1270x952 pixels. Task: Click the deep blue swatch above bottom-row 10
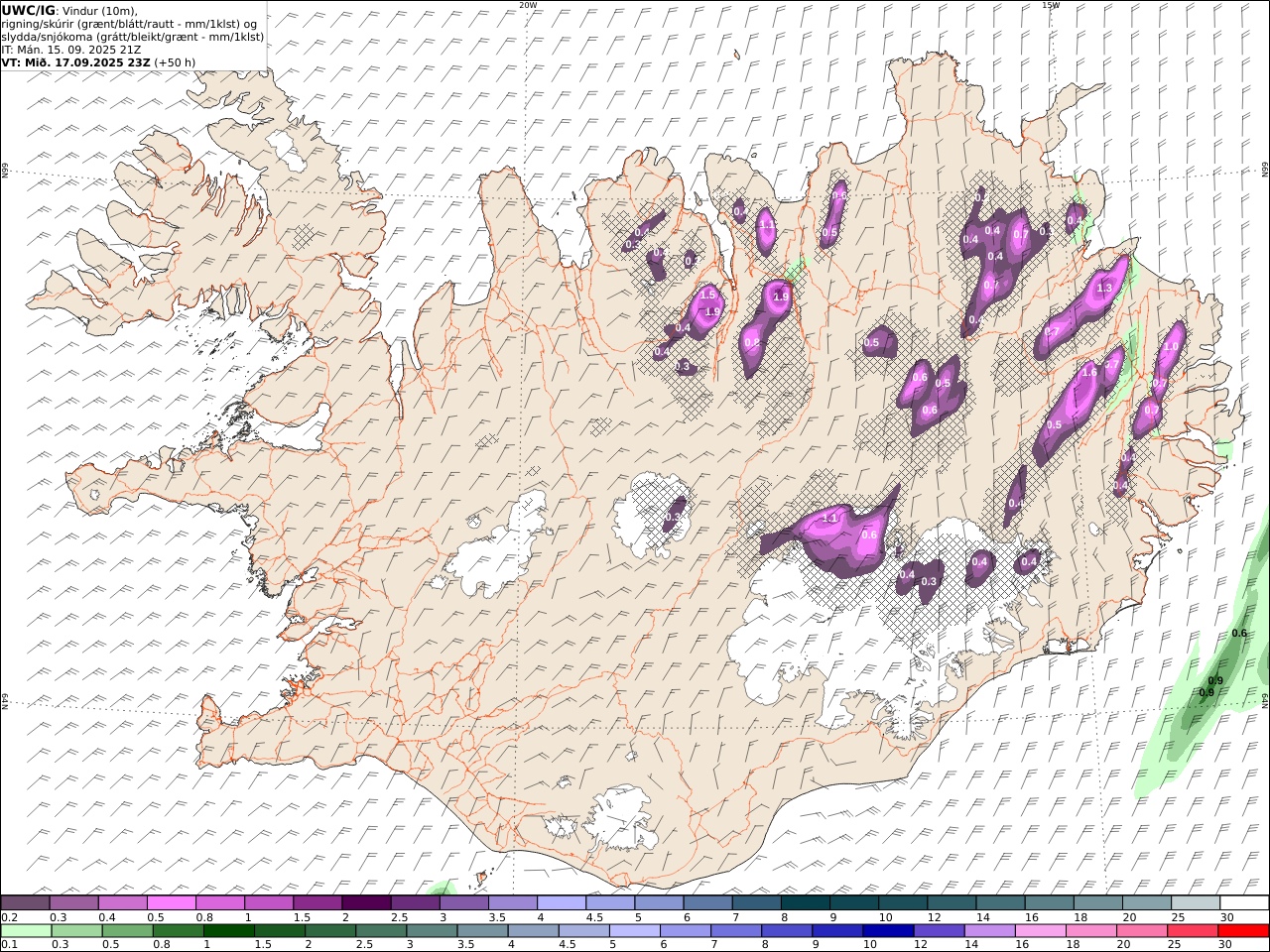tap(887, 931)
